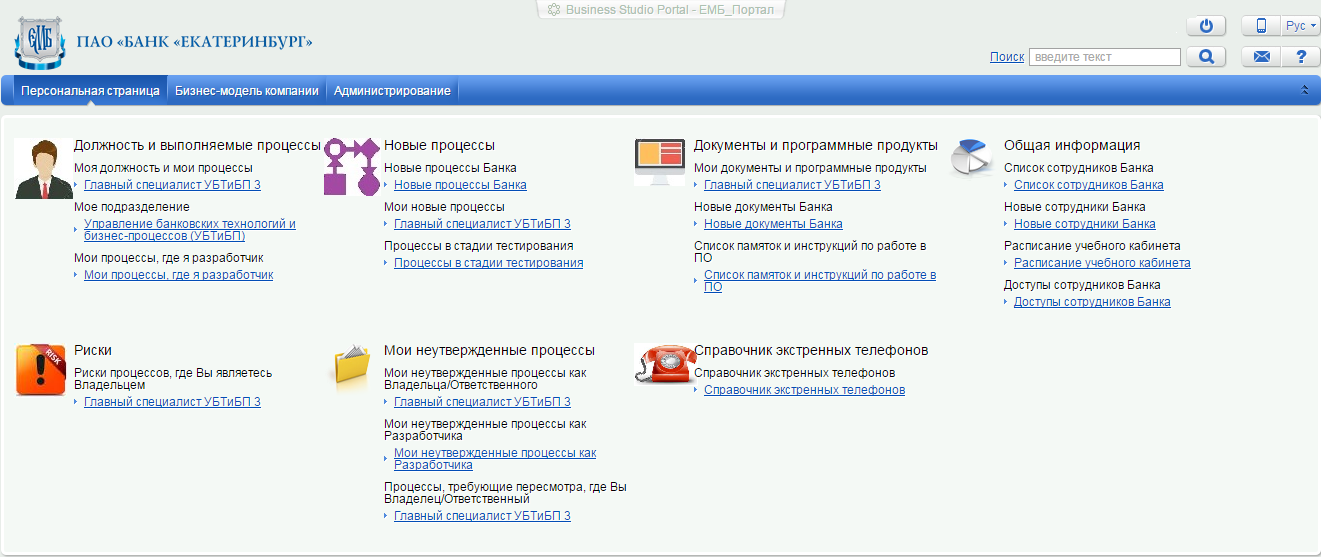Screen dimensions: 1322x558
Task: Click the purple process diagram icon
Action: tap(352, 166)
